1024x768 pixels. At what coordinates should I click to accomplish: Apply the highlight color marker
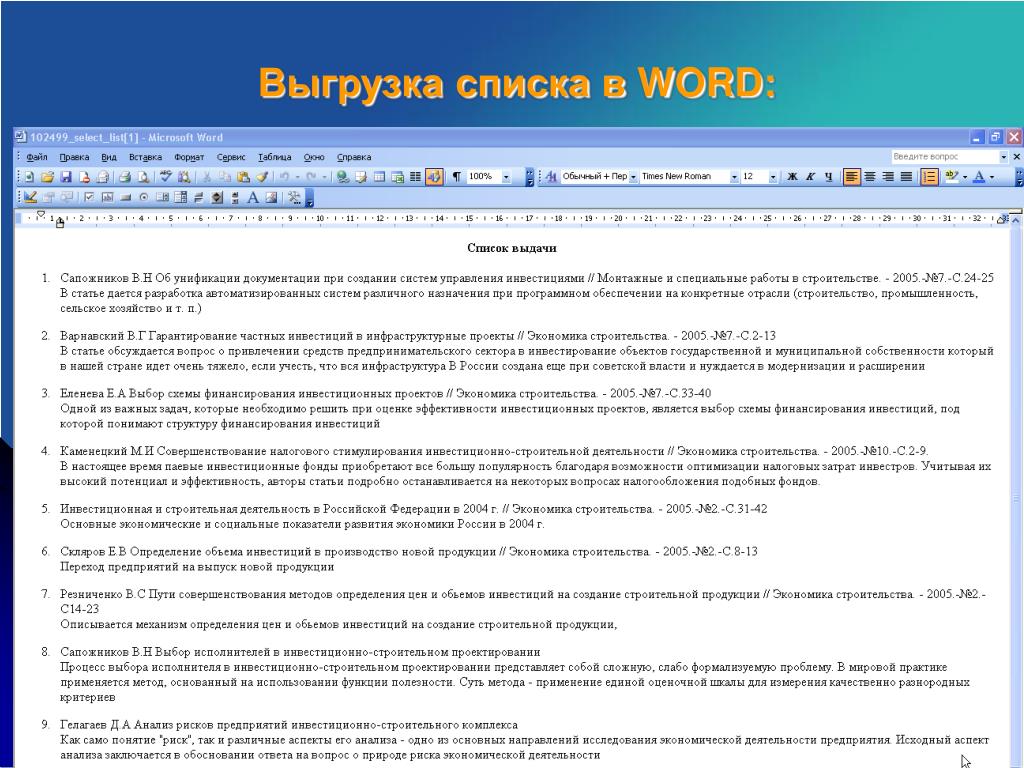coord(952,177)
